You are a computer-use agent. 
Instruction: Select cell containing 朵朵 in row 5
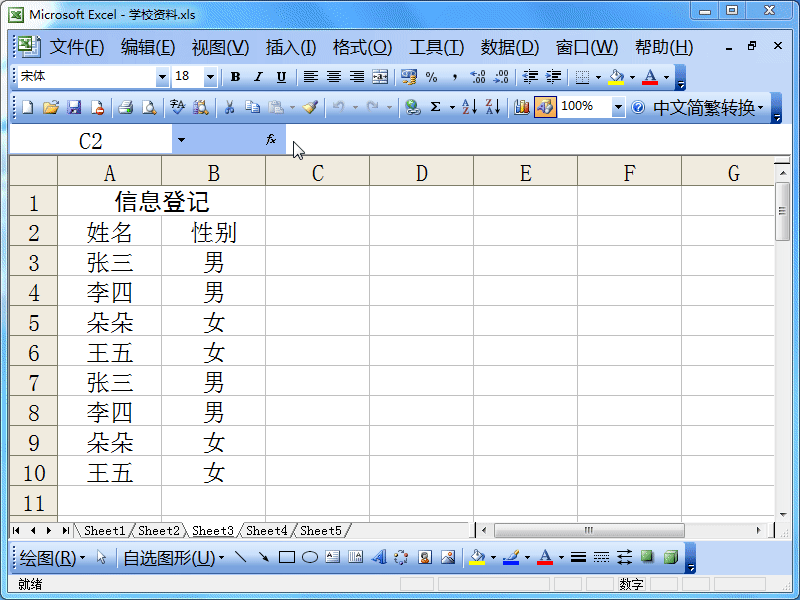pyautogui.click(x=110, y=322)
